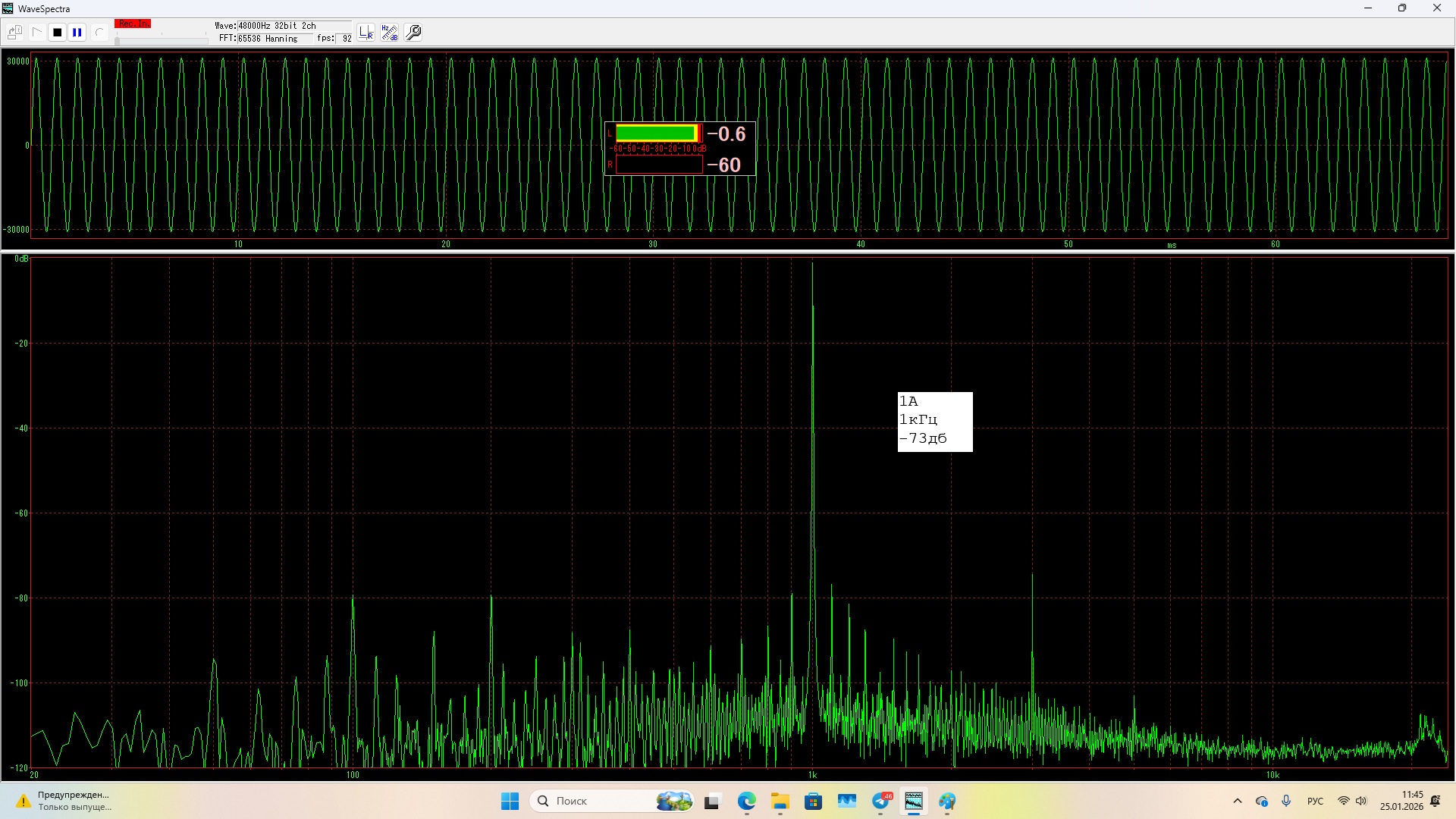Open Telegram from the taskbar
This screenshot has height=819, width=1456.
pyautogui.click(x=881, y=801)
